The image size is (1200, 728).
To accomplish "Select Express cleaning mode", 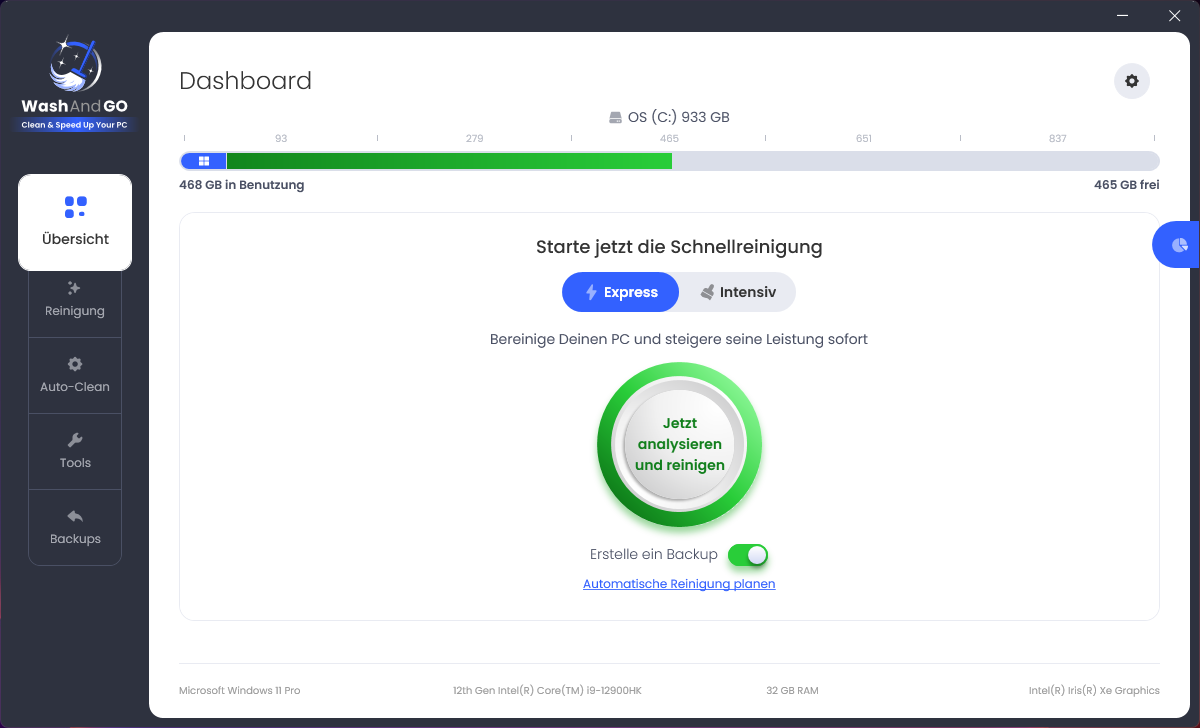I will (x=621, y=292).
